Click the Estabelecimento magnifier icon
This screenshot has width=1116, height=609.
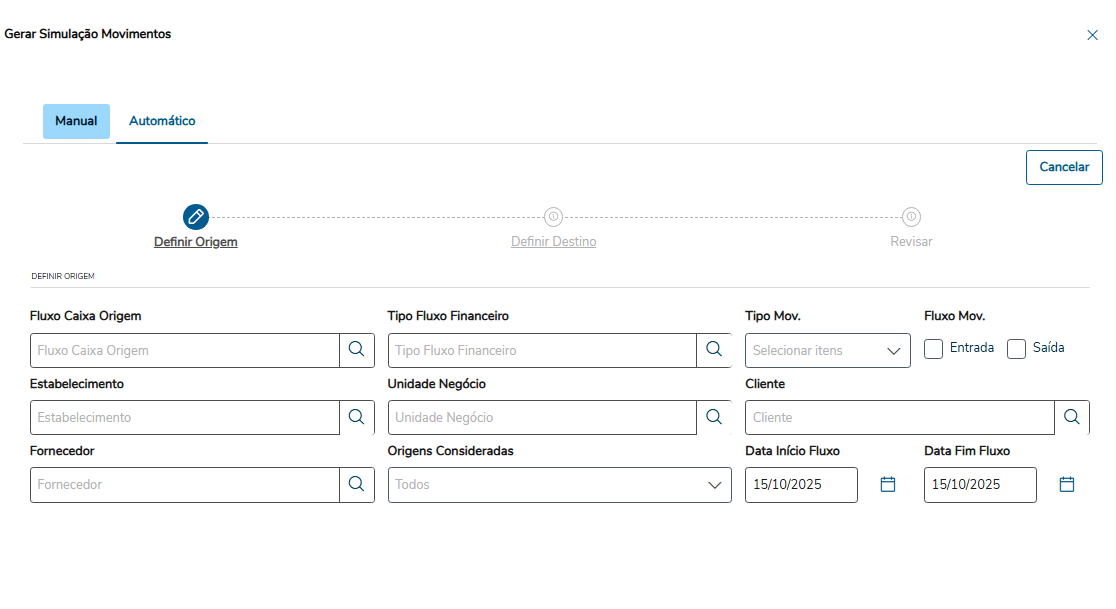[356, 417]
